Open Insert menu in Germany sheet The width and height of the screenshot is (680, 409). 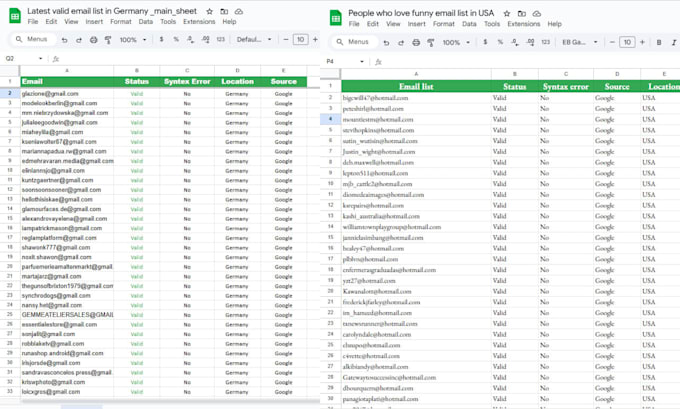pyautogui.click(x=94, y=22)
